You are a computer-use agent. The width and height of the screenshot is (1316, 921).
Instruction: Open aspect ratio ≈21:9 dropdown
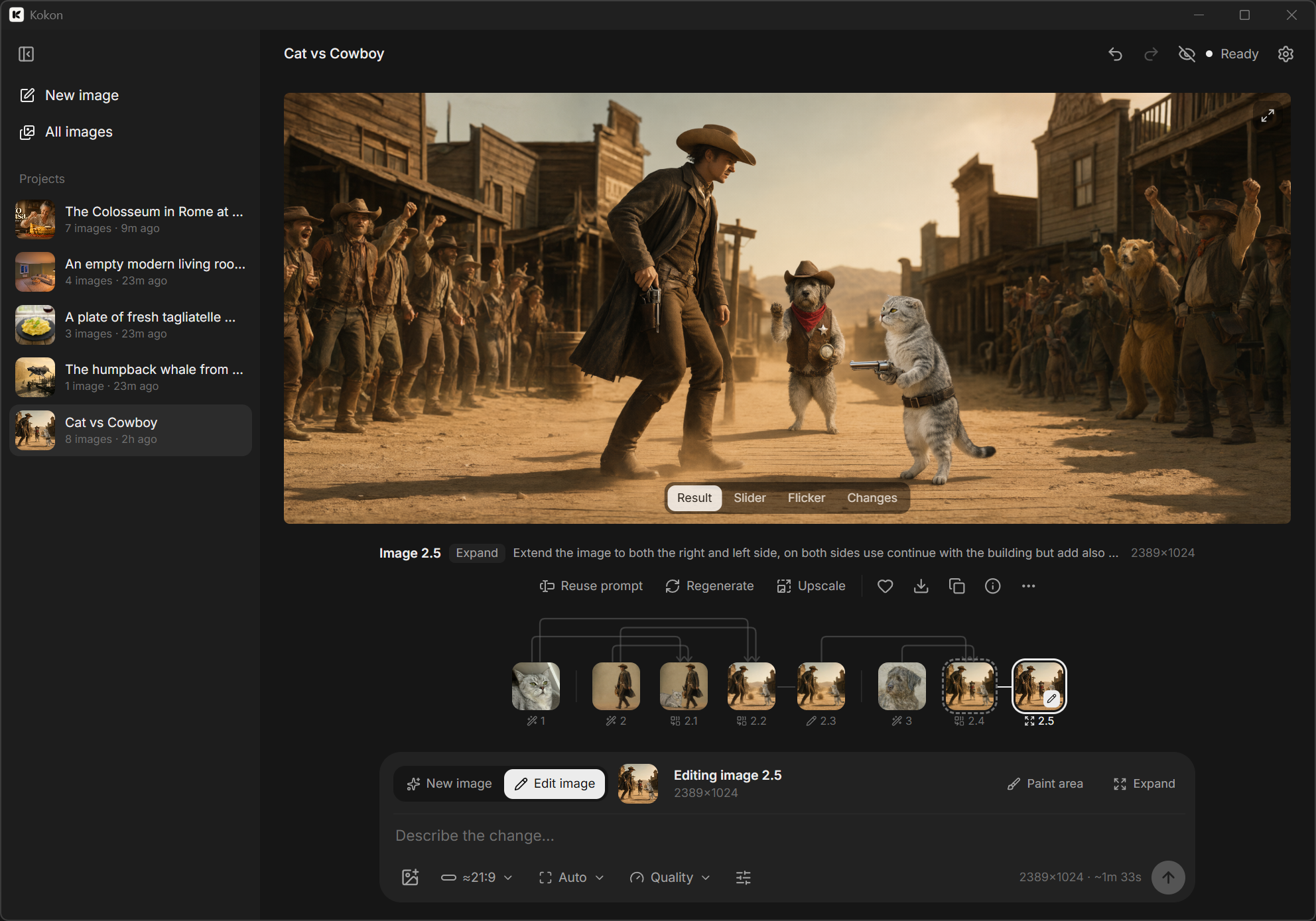point(476,877)
